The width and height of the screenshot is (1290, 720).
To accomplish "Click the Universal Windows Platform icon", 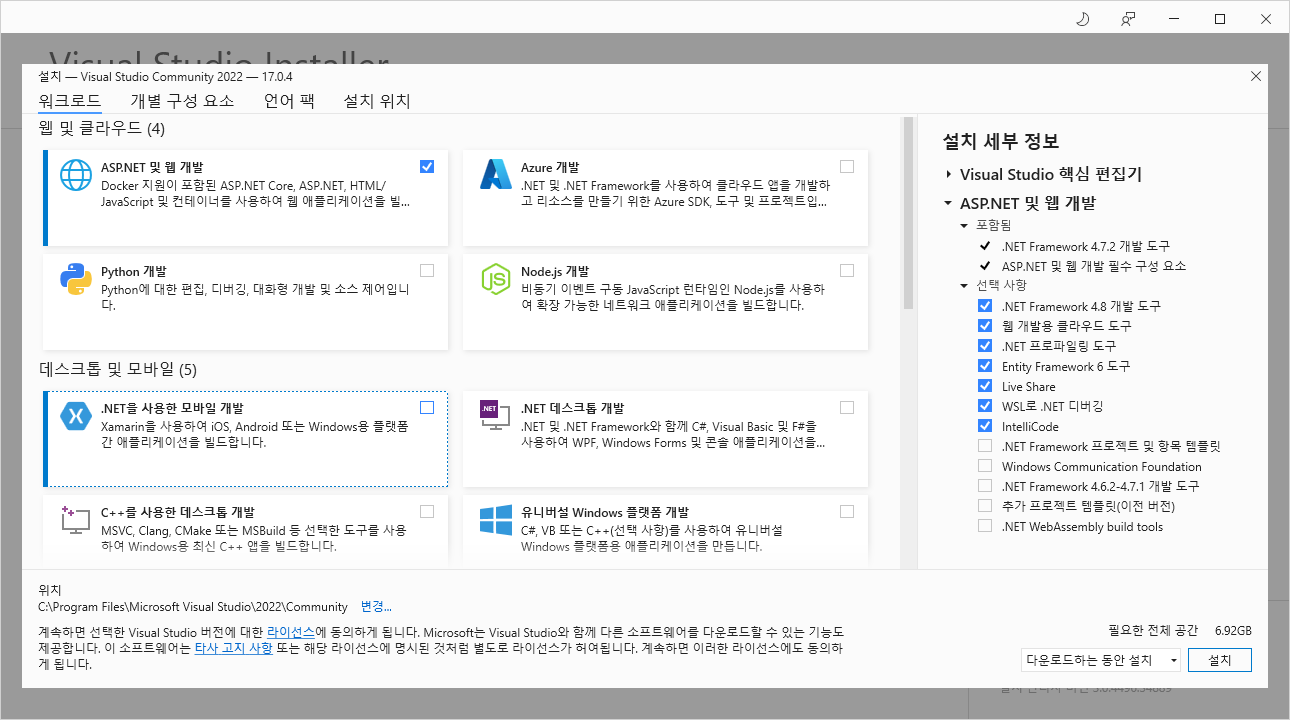I will coord(496,520).
